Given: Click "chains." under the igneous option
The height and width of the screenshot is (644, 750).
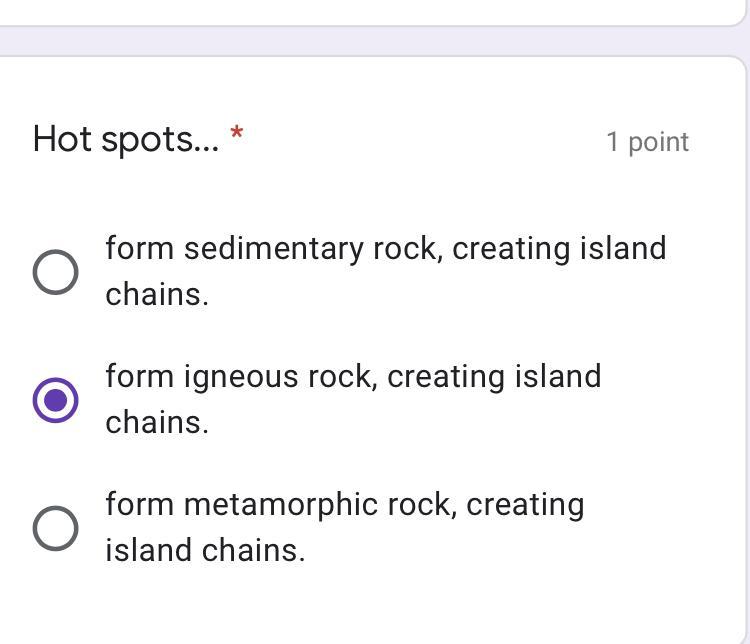Looking at the screenshot, I should tap(157, 422).
